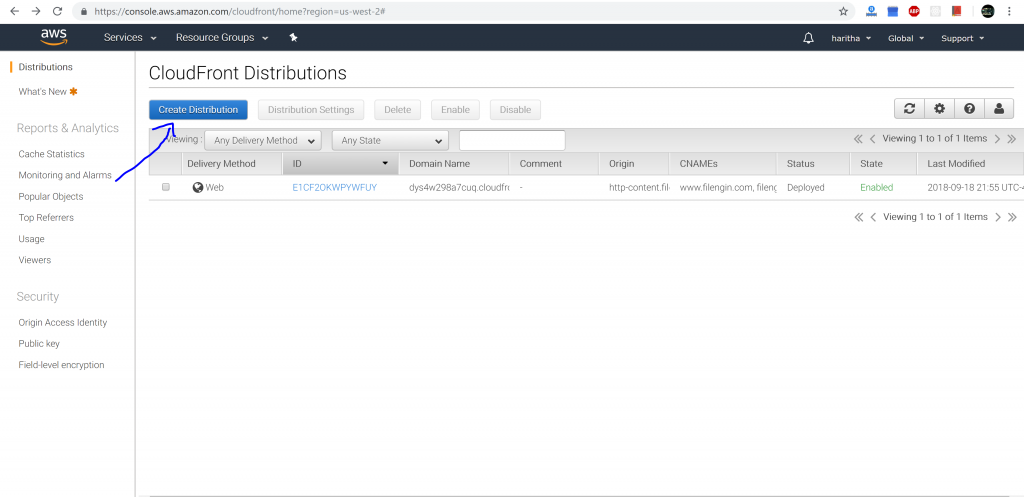Open Cache Statistics report
1024x497 pixels.
pos(52,154)
